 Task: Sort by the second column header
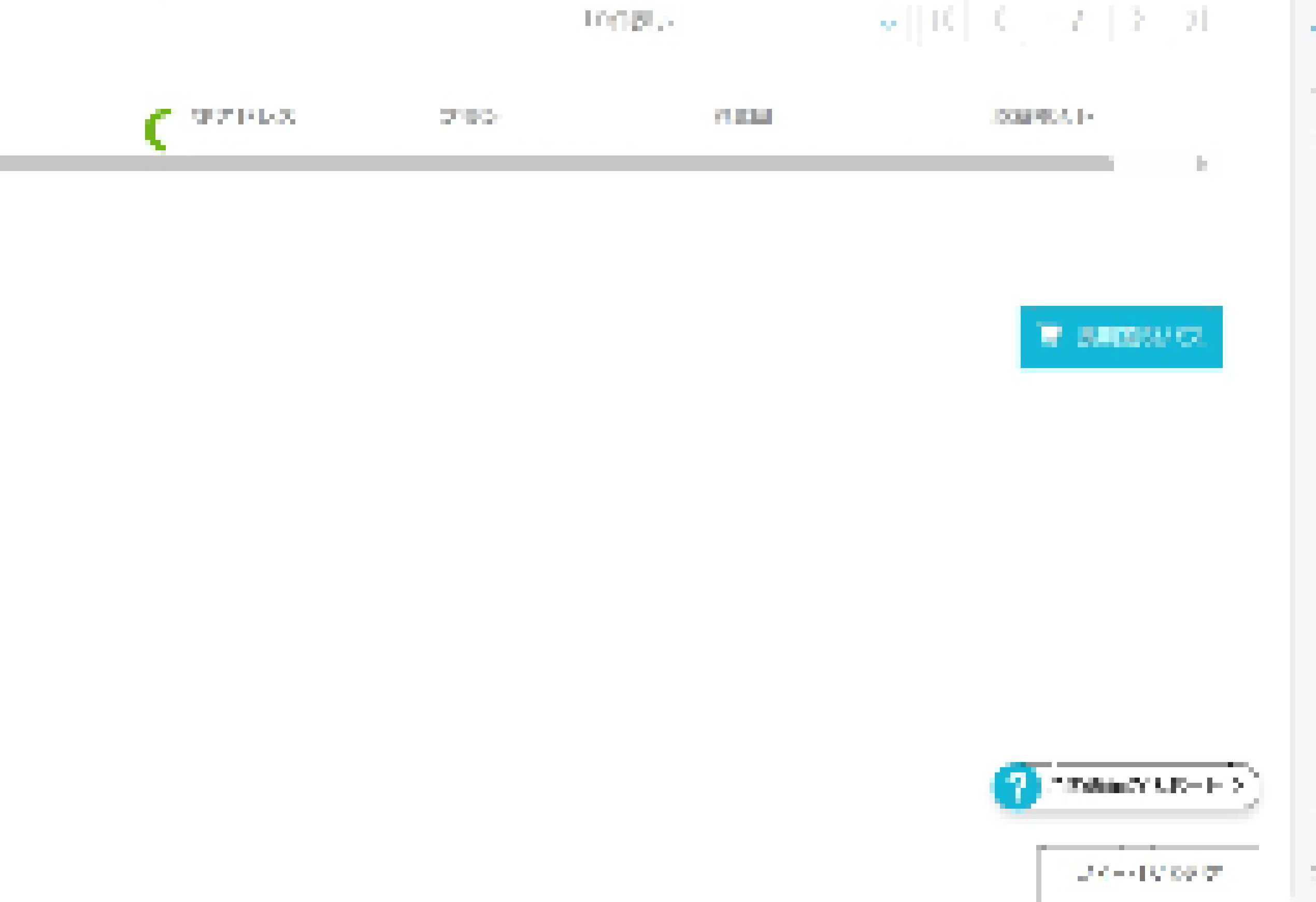coord(469,117)
